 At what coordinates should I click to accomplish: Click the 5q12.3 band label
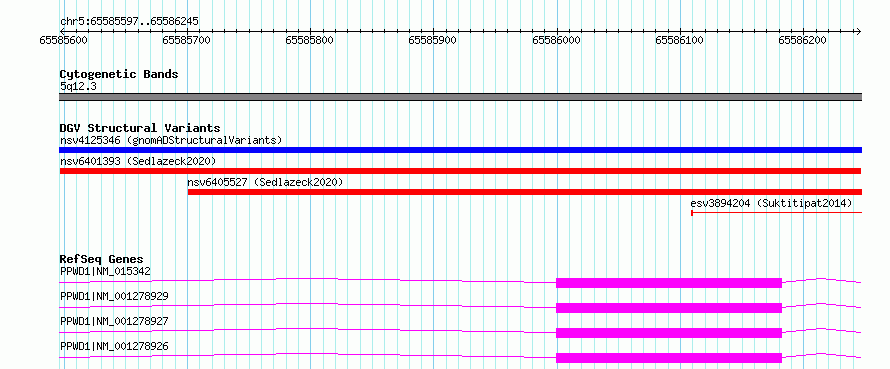coord(77,86)
